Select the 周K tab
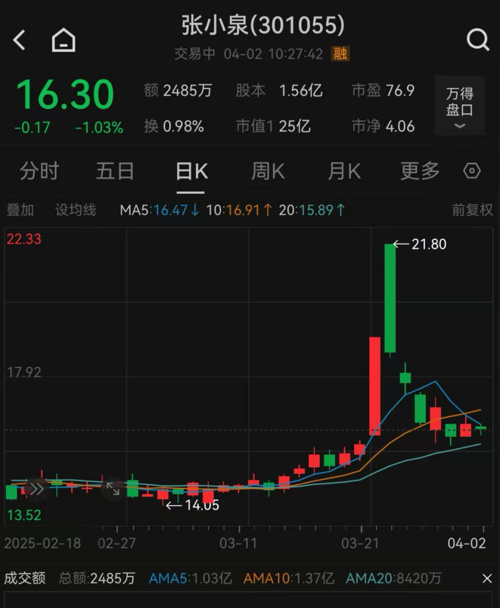 coord(268,171)
